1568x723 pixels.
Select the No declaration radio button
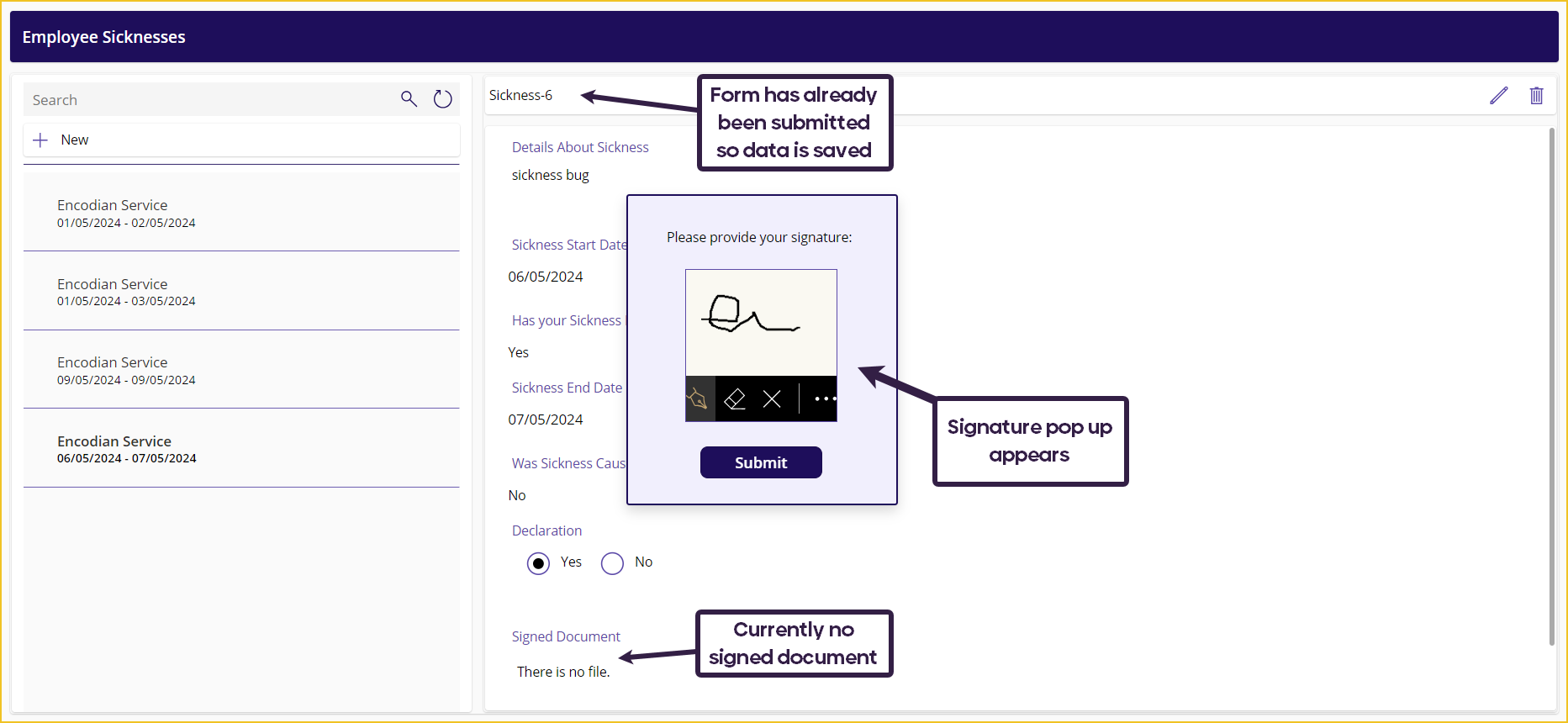click(612, 563)
